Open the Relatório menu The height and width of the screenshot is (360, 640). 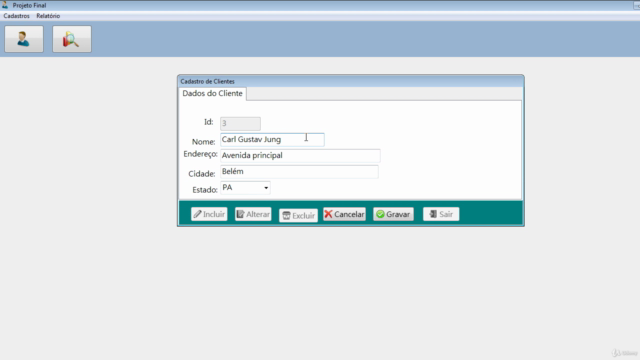click(x=48, y=16)
